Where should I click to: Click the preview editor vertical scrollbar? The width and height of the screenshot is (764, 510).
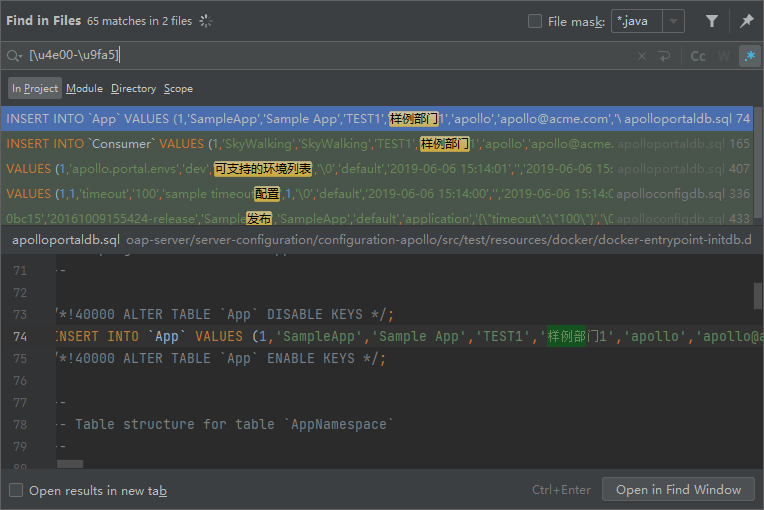tap(758, 296)
